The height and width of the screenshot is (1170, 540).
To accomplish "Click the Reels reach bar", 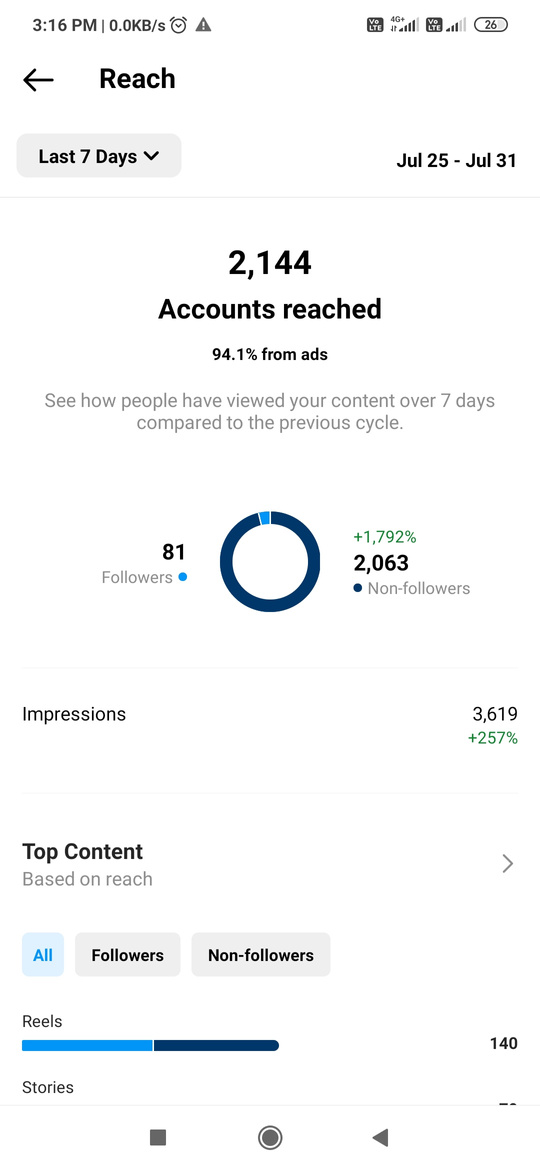I will click(x=151, y=1045).
